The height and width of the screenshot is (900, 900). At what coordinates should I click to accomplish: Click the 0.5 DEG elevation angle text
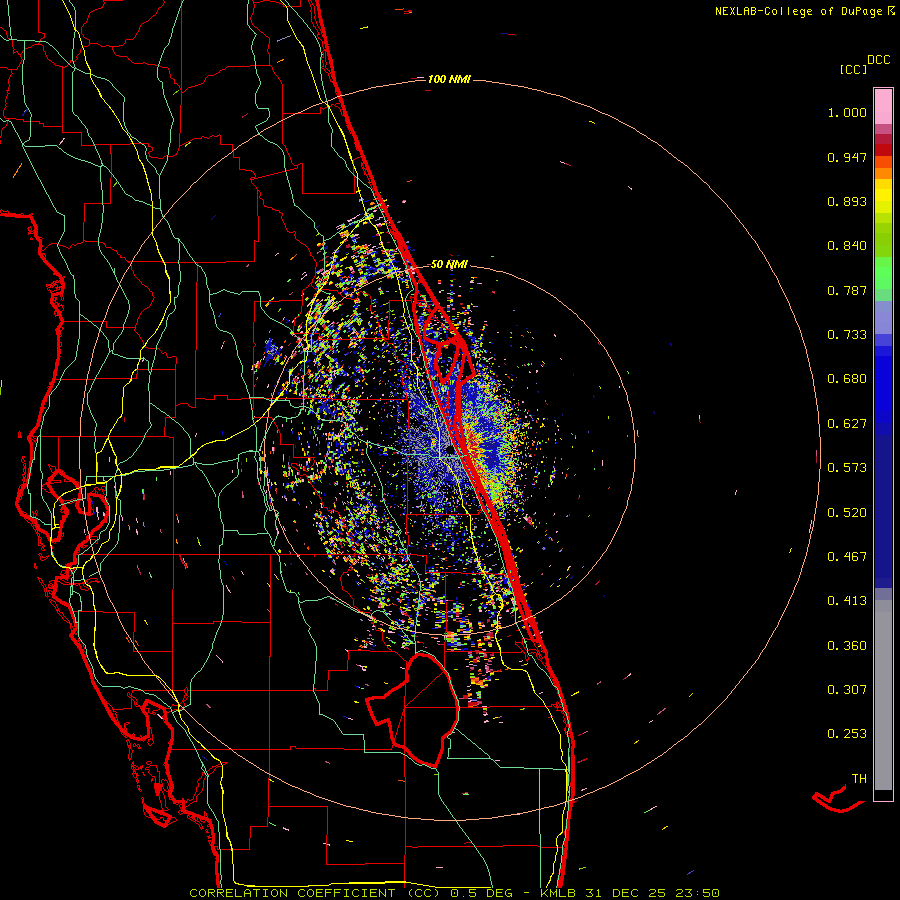click(481, 893)
